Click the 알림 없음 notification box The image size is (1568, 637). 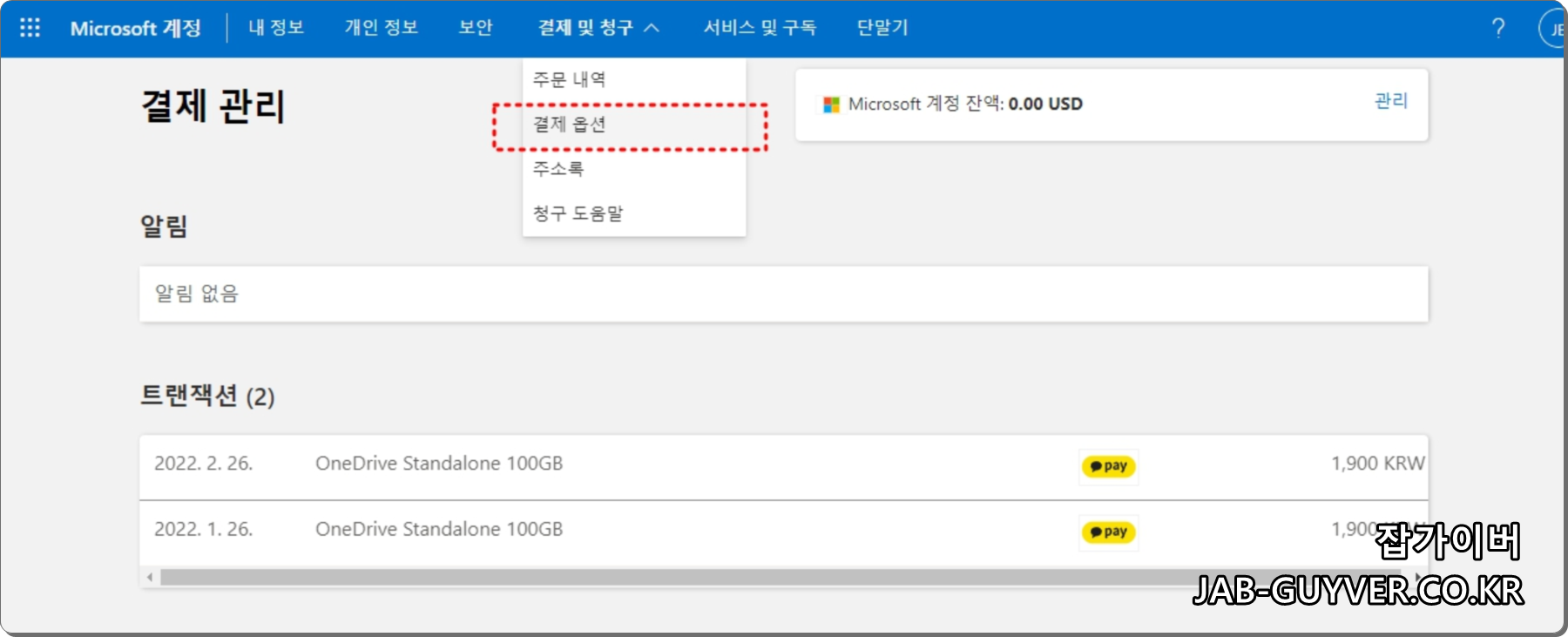tap(784, 294)
